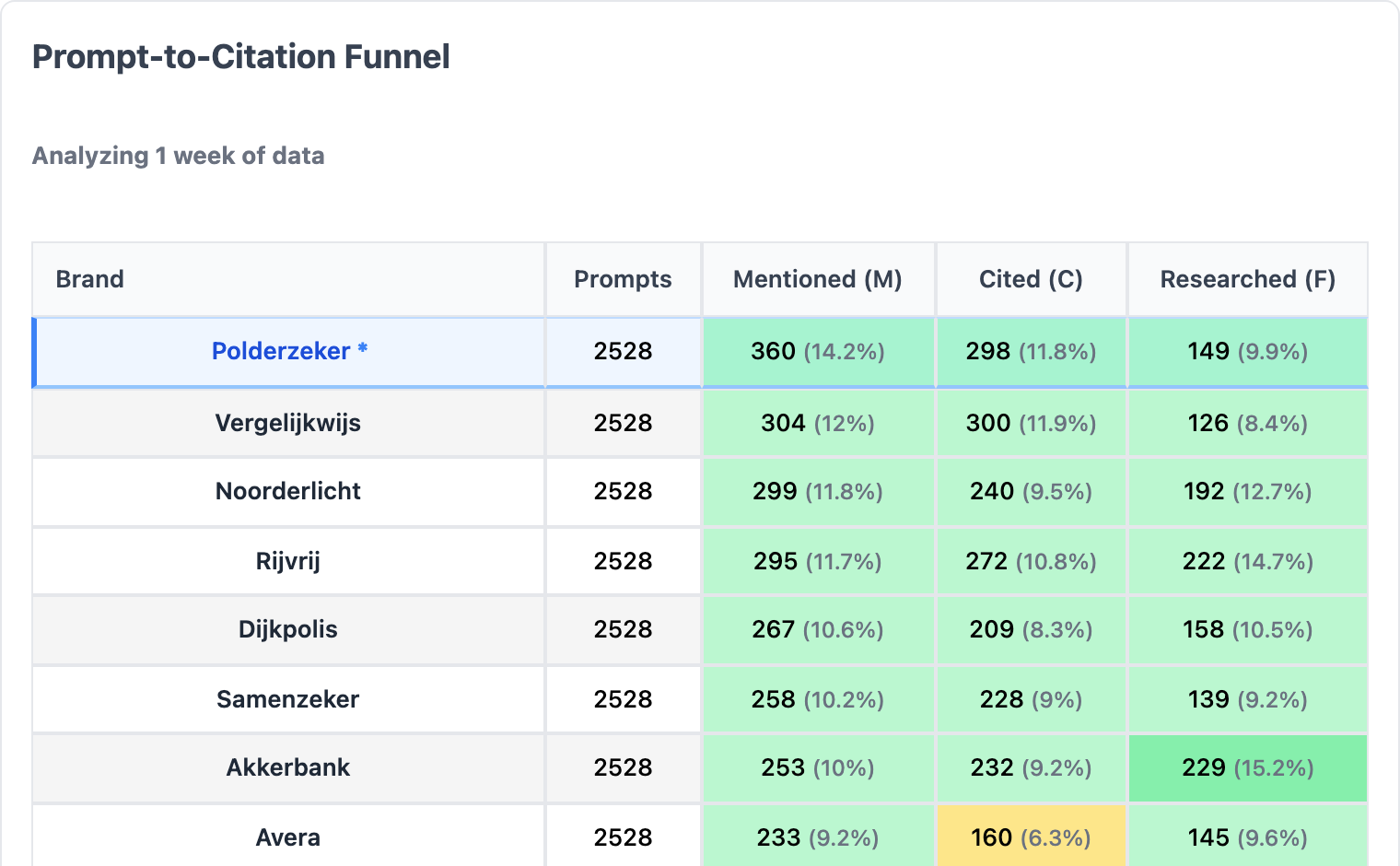Click Vergelijkwijs cited cell 300 (11.9%)
The image size is (1400, 866).
1031,423
